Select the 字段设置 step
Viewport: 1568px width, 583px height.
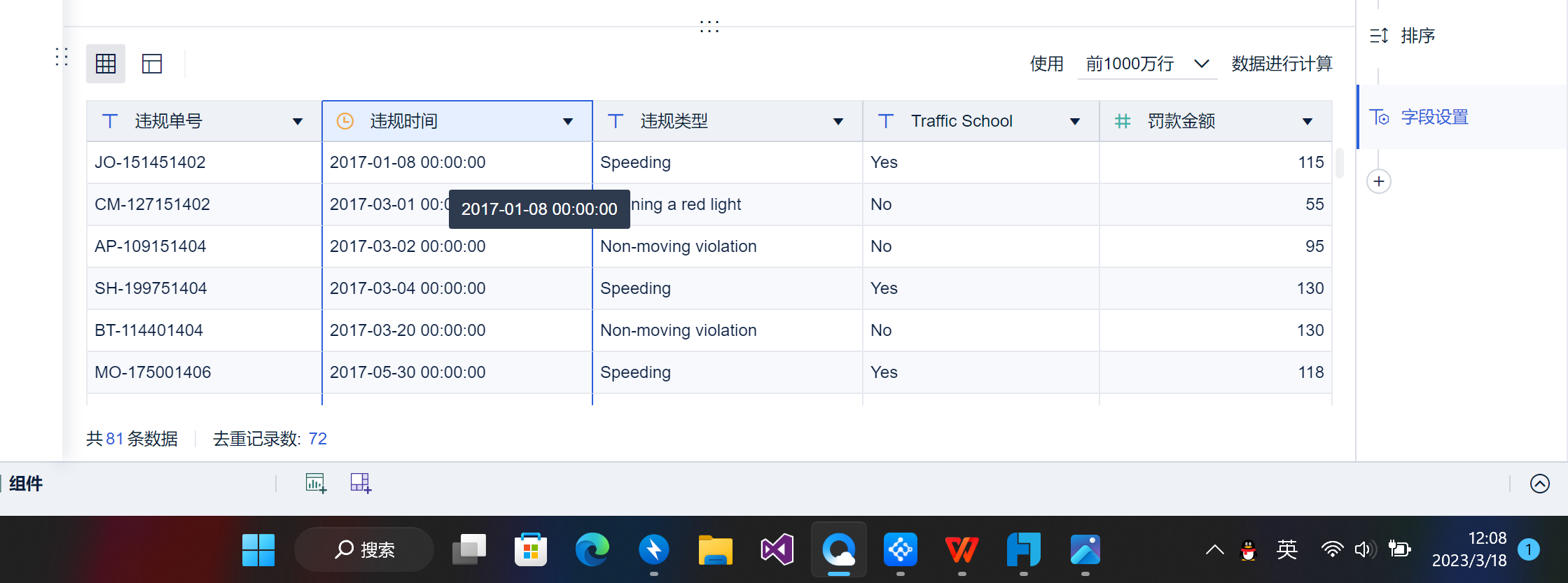[x=1462, y=117]
